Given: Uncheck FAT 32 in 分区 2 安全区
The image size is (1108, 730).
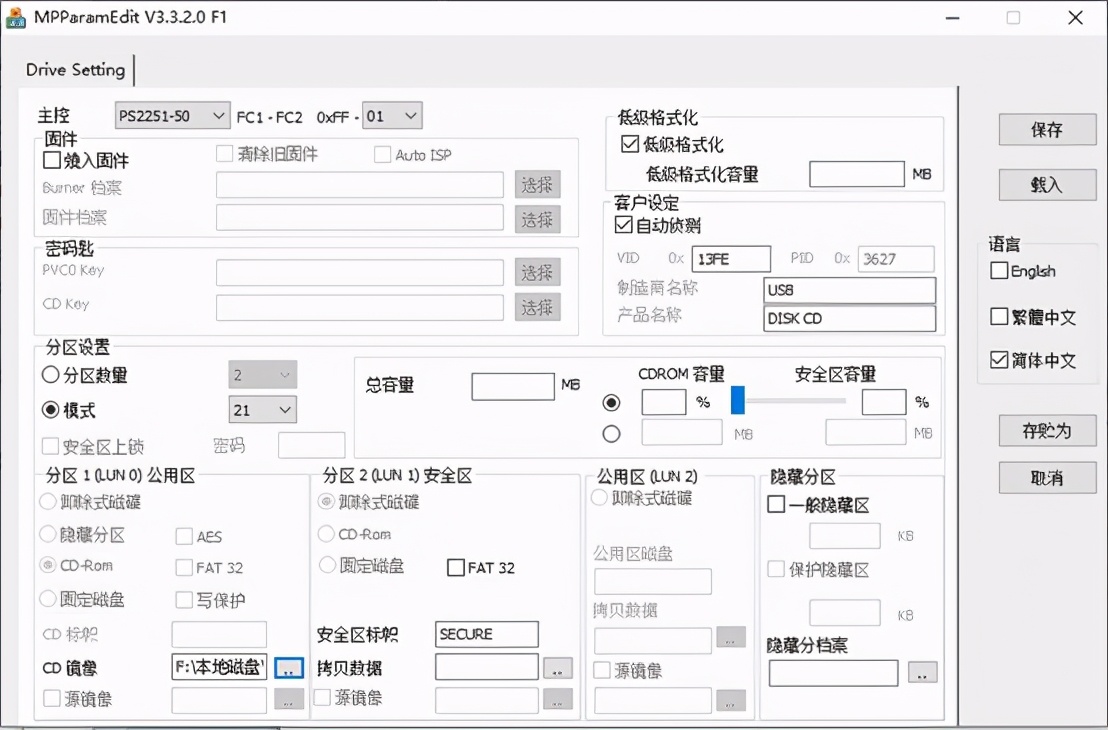Looking at the screenshot, I should 458,567.
